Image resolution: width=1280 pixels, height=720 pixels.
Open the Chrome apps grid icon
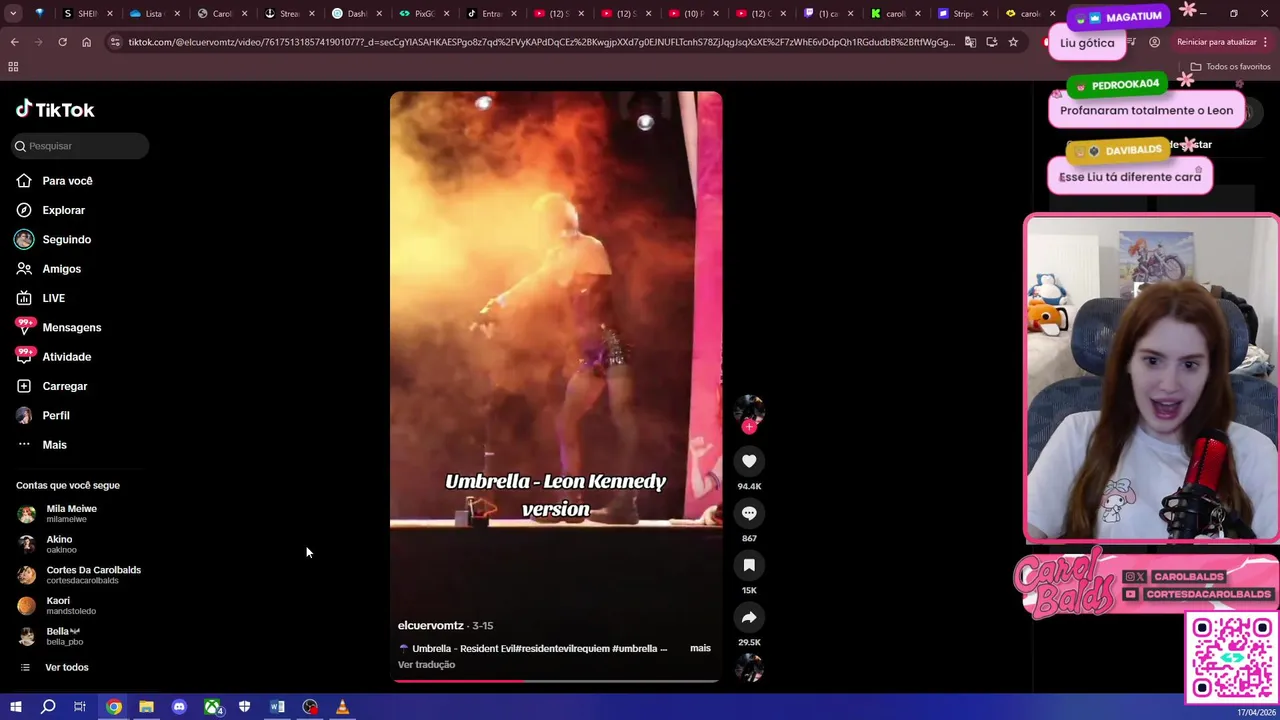pos(13,66)
